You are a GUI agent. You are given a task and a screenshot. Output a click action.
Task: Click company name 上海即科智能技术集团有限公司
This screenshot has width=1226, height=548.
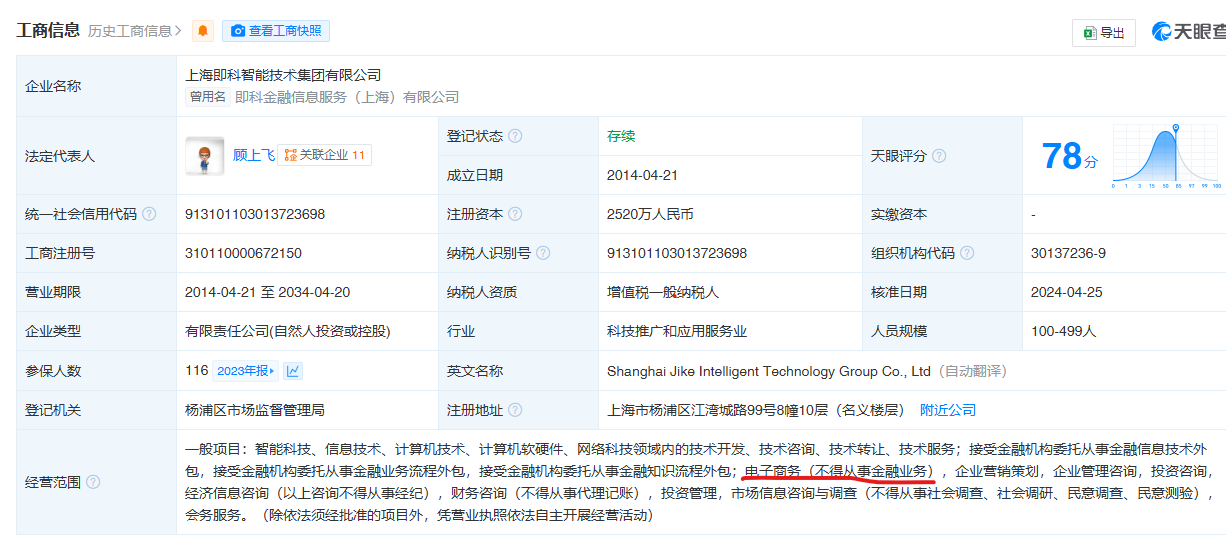coord(284,75)
